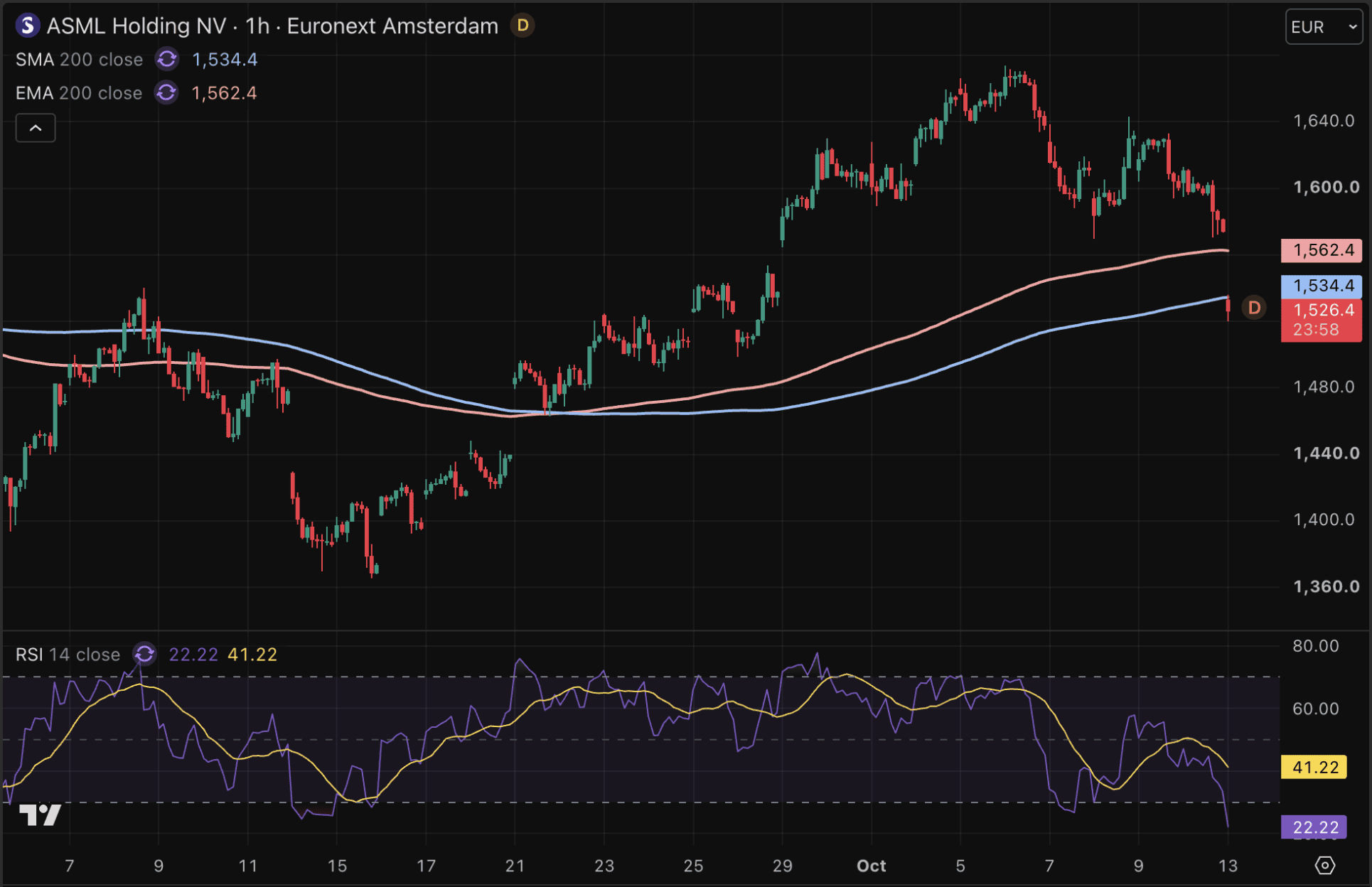Image resolution: width=1372 pixels, height=887 pixels.
Task: Select the RSI 14 close indicator label
Action: click(x=68, y=655)
